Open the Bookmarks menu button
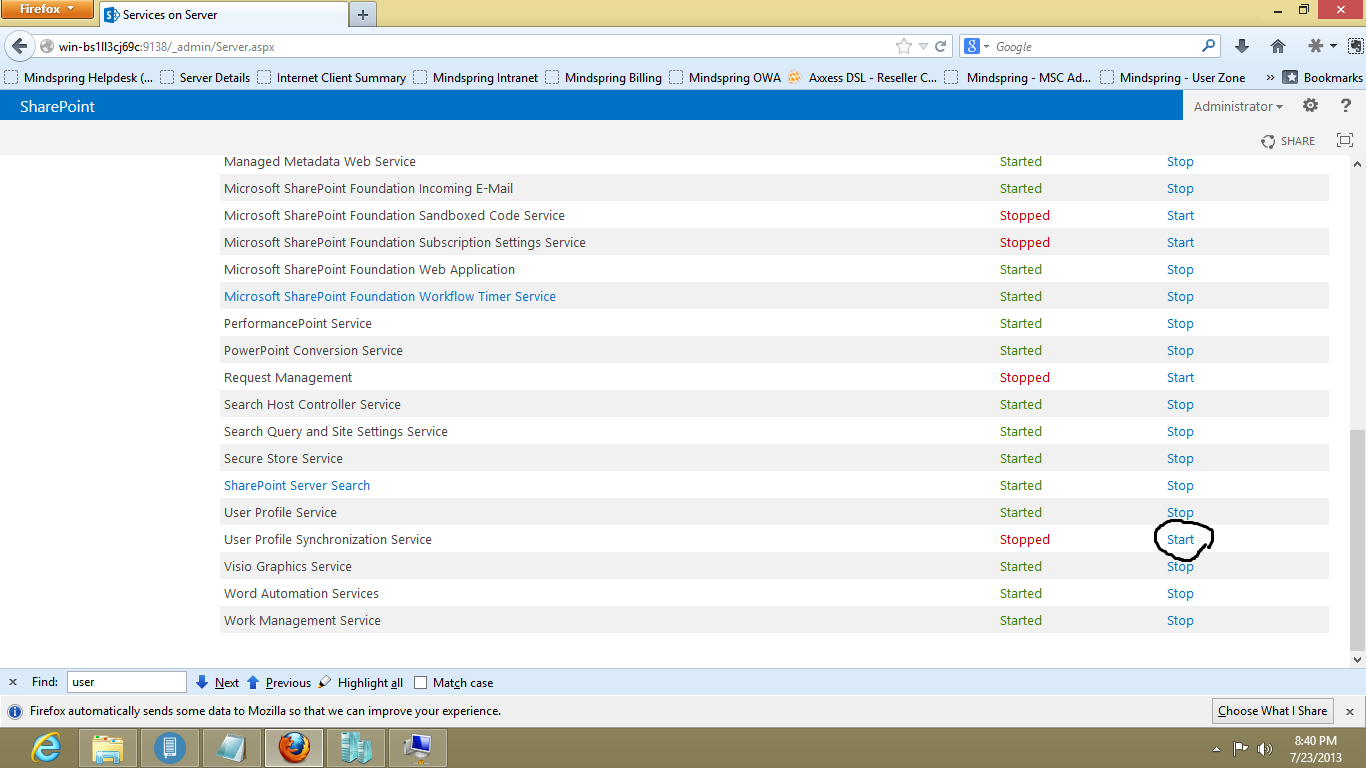This screenshot has height=768, width=1366. point(1322,77)
